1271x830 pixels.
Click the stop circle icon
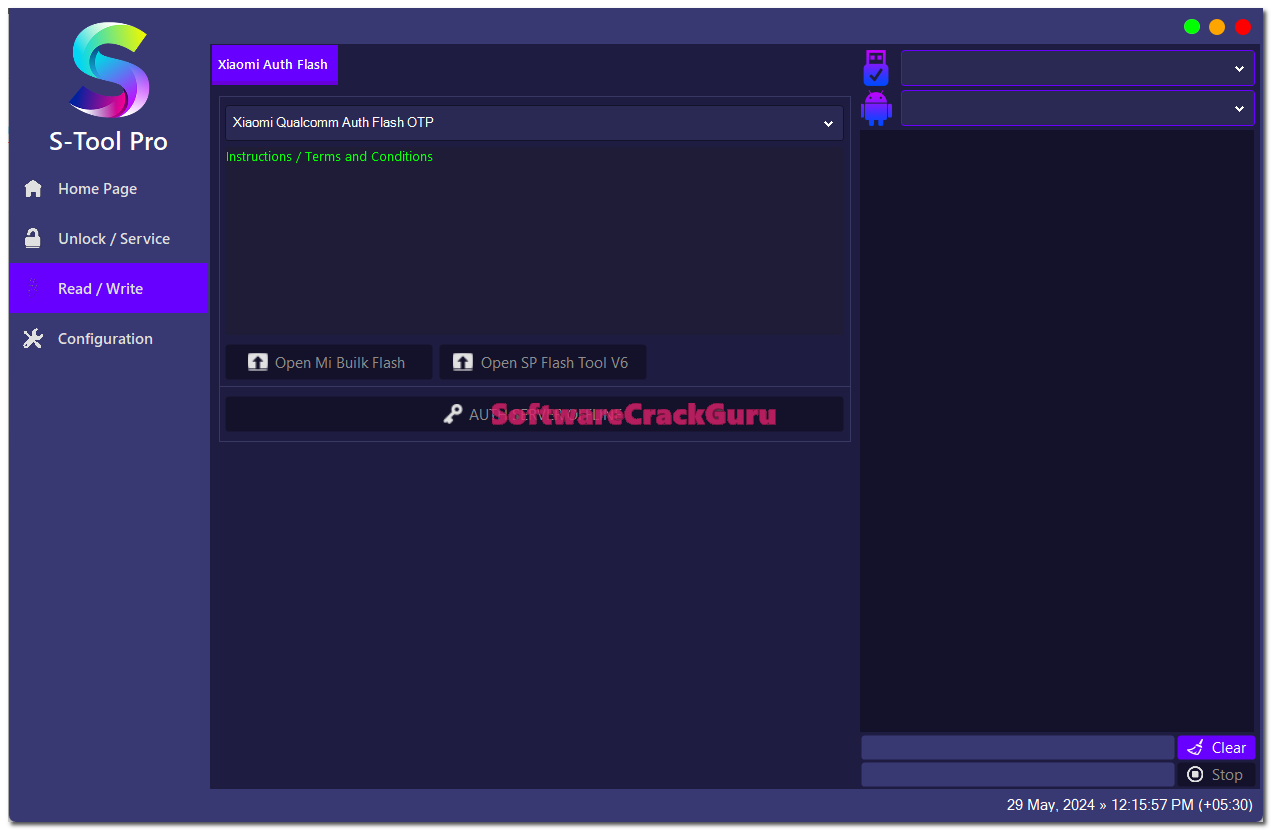1195,775
